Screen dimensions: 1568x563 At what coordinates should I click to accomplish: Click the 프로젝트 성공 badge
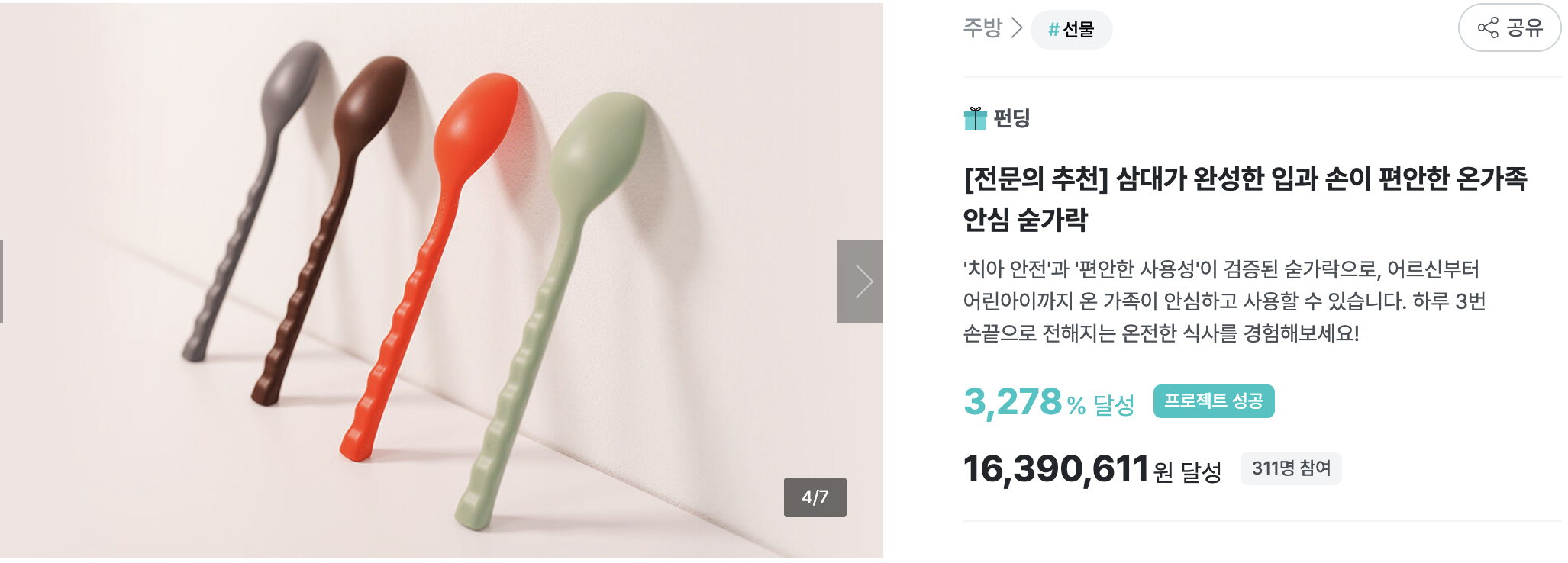point(1213,401)
